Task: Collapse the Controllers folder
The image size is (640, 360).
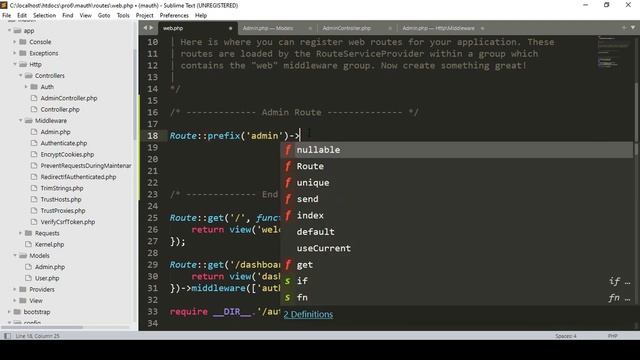Action: [x=20, y=76]
